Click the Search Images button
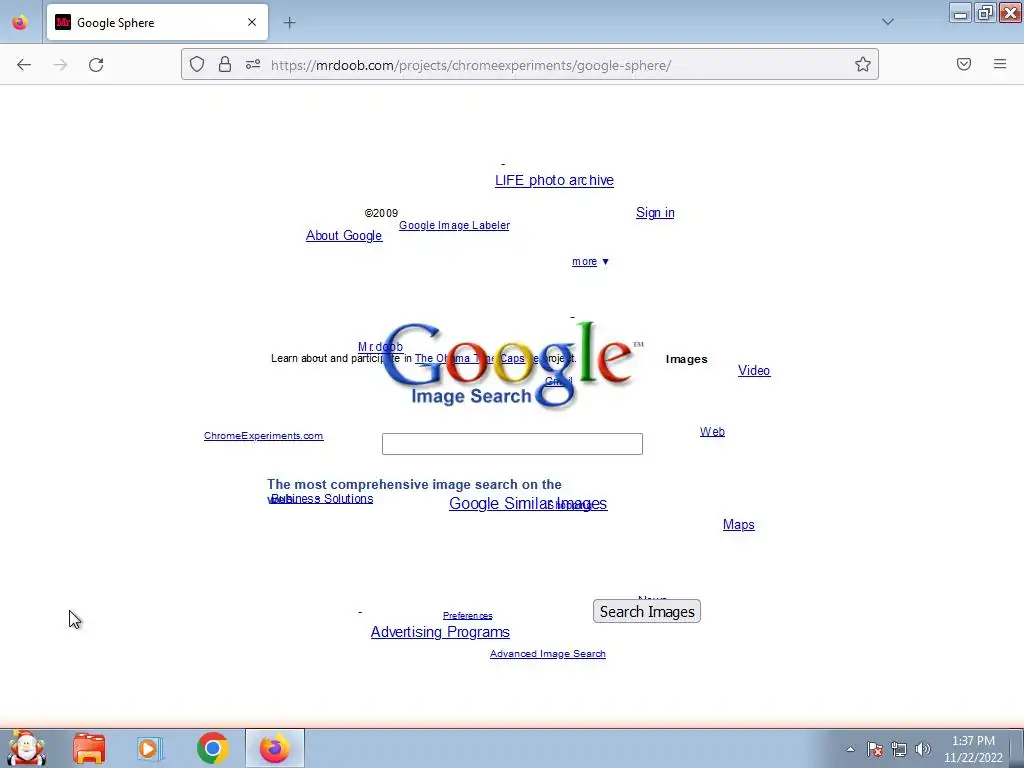The width and height of the screenshot is (1024, 768). point(647,611)
